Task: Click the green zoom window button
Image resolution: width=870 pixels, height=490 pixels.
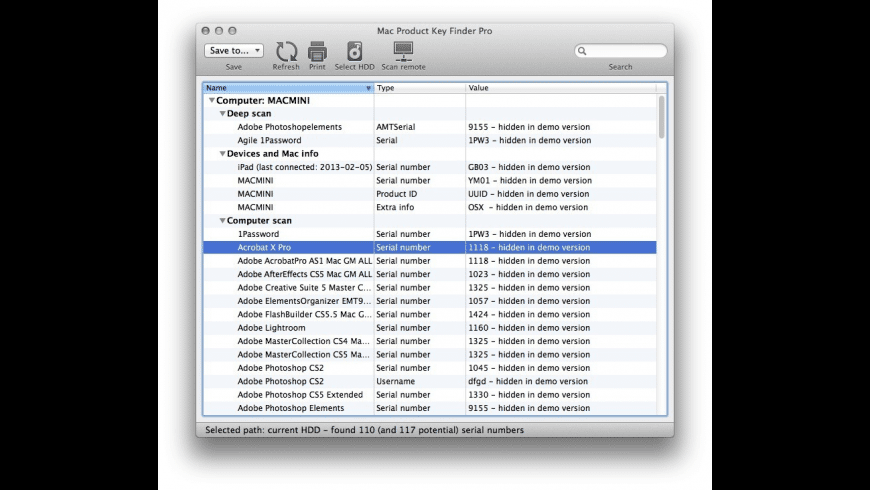Action: 233,31
